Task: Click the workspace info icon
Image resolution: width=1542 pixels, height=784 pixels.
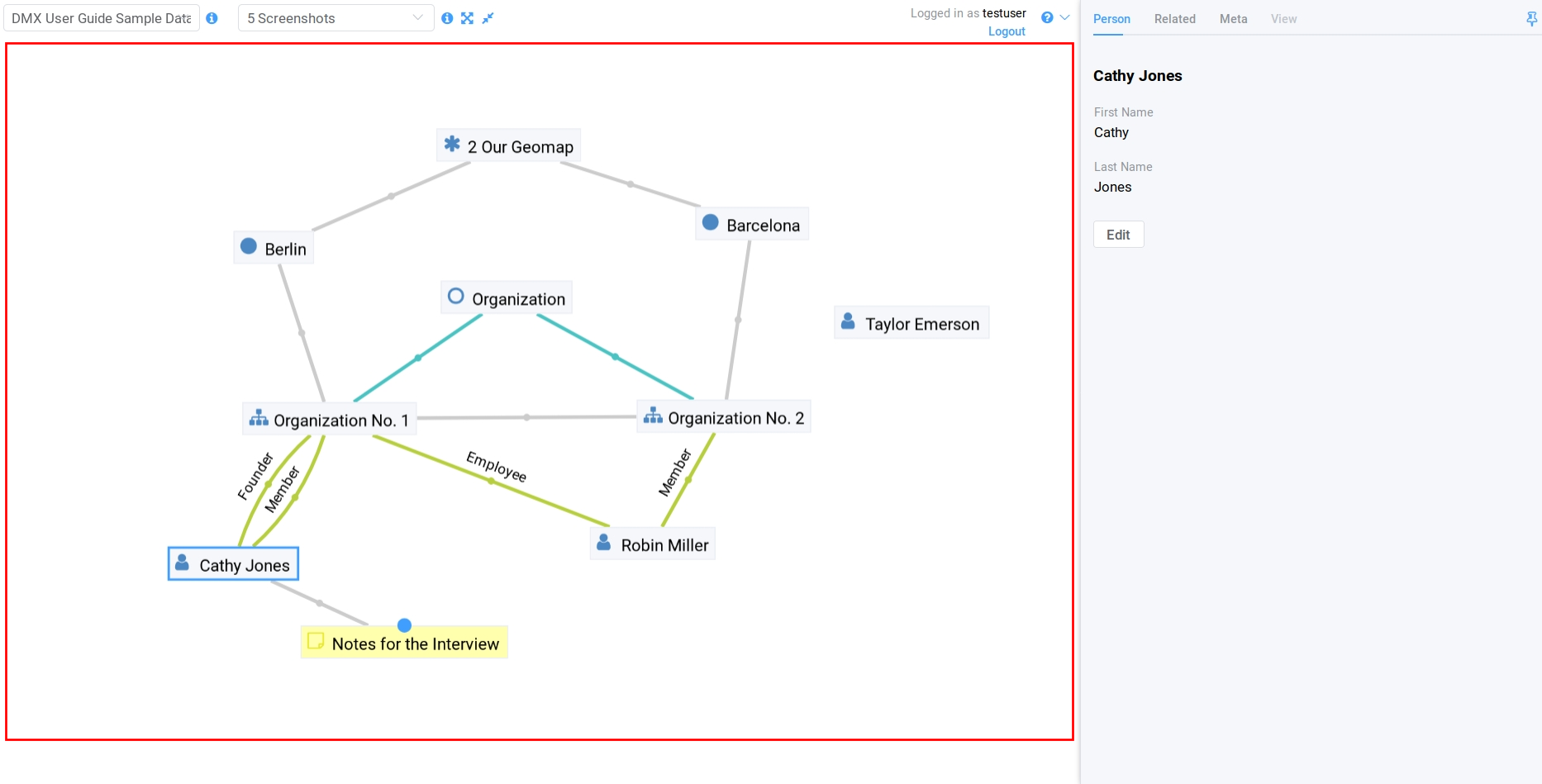Action: [212, 18]
